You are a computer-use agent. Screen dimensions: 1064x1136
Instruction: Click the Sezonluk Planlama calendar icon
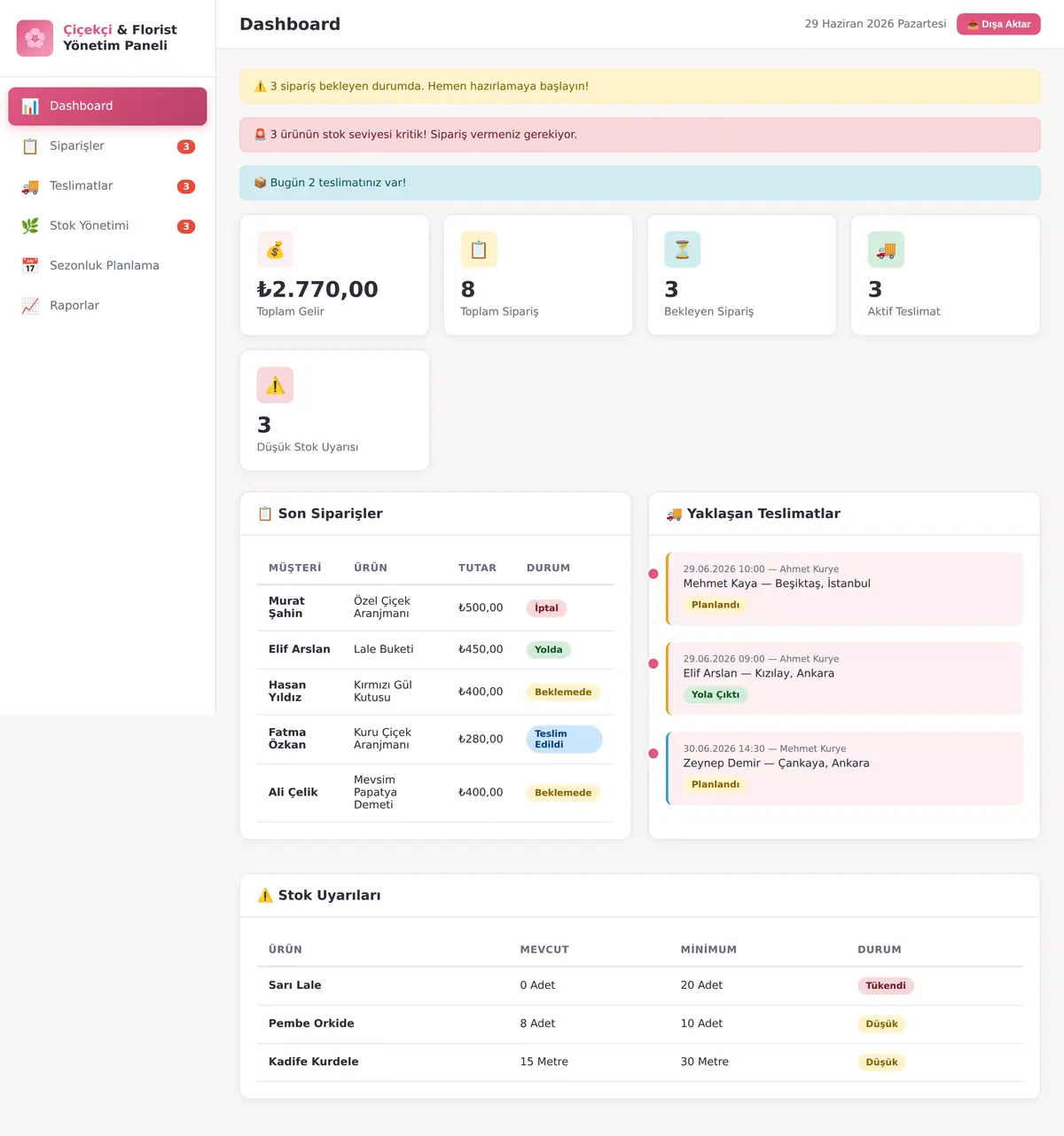[x=30, y=266]
